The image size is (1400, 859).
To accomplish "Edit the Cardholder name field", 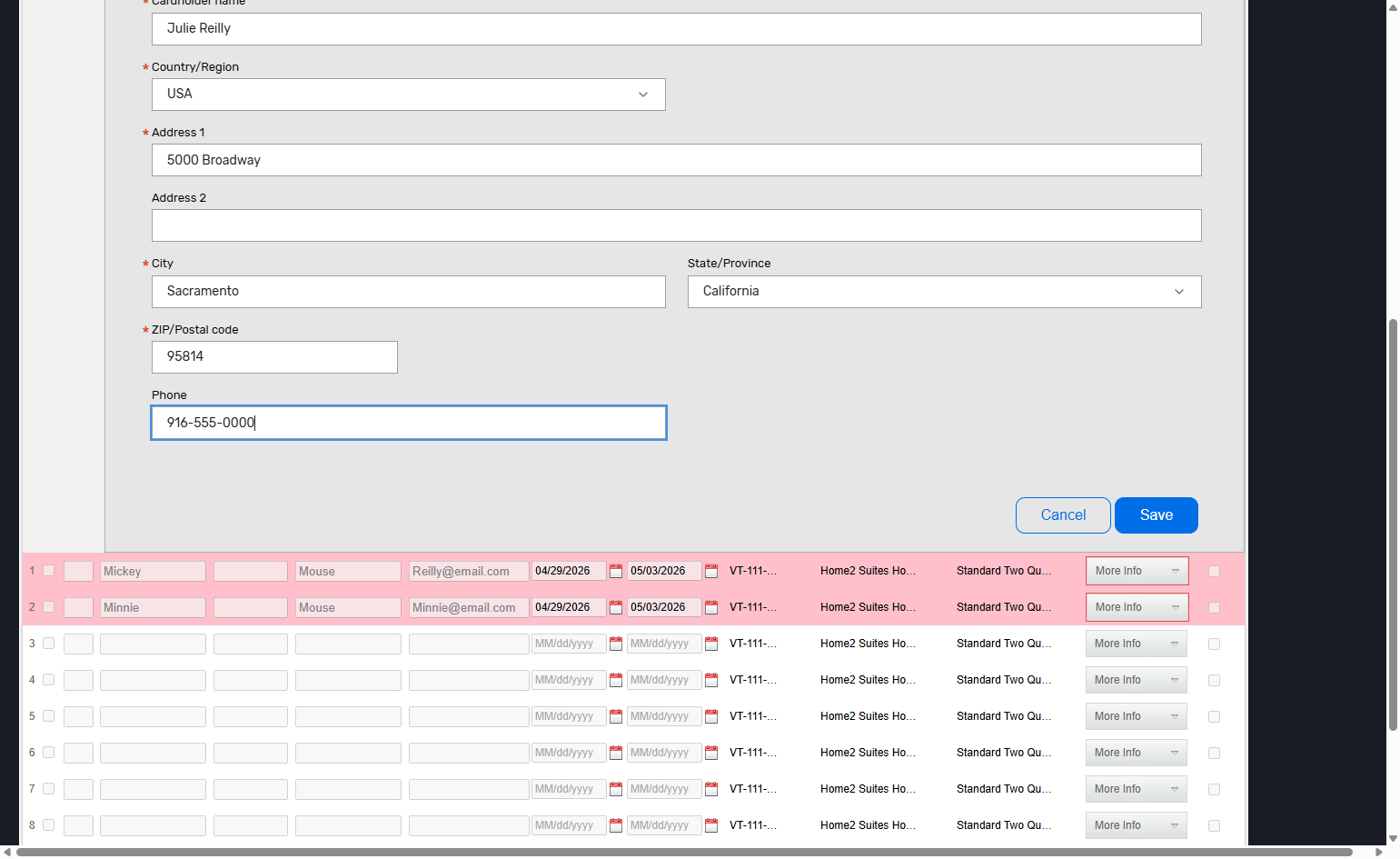I will [677, 29].
